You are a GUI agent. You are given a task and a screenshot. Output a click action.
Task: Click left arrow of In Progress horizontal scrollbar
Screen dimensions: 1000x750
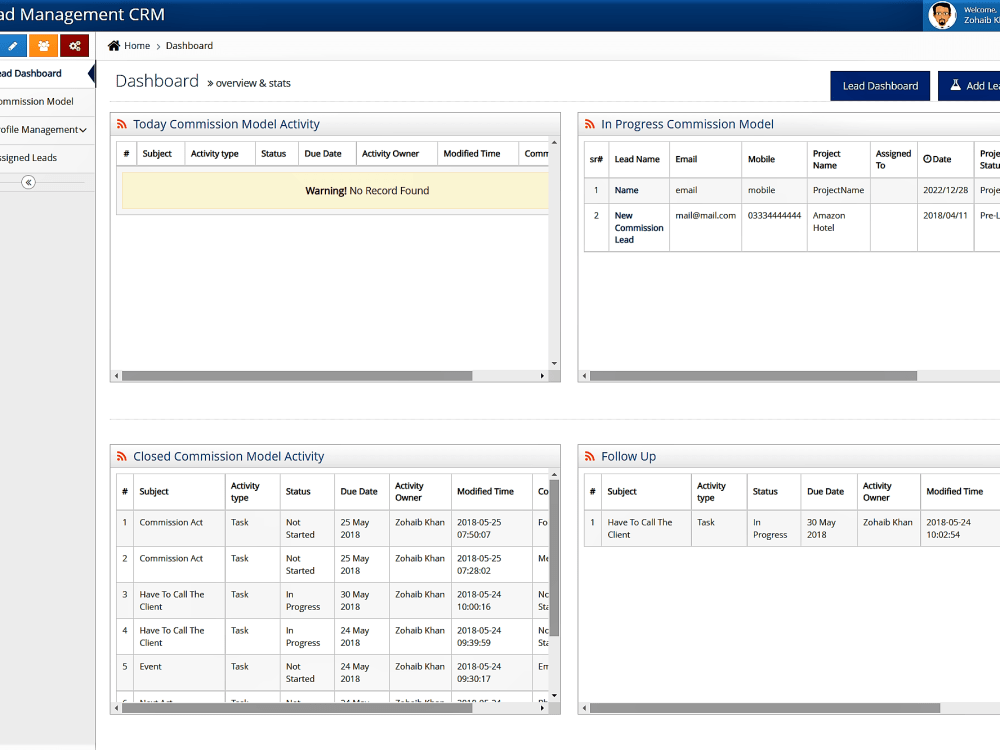[x=584, y=376]
